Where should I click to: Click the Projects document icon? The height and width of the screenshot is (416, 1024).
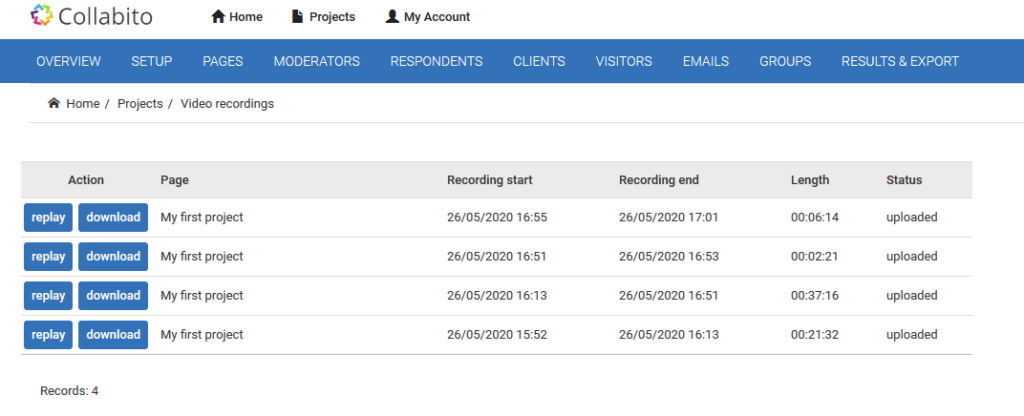(x=298, y=17)
